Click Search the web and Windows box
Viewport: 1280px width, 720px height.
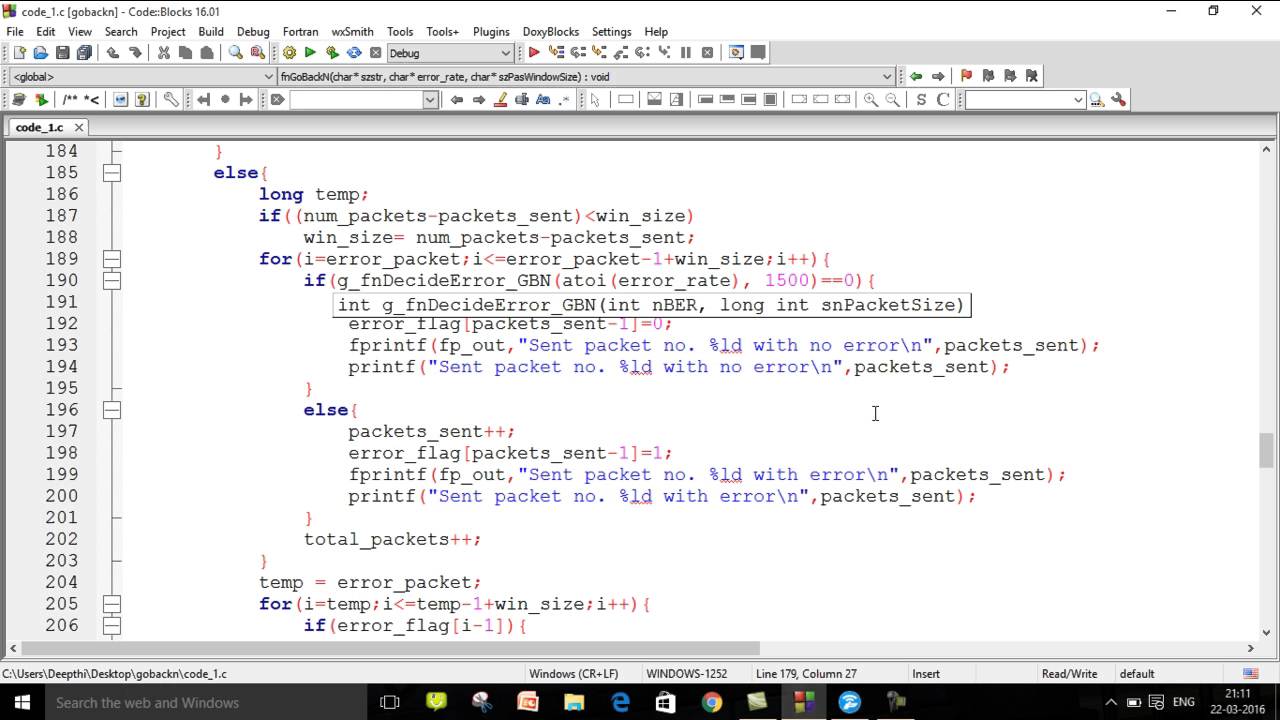coord(204,703)
